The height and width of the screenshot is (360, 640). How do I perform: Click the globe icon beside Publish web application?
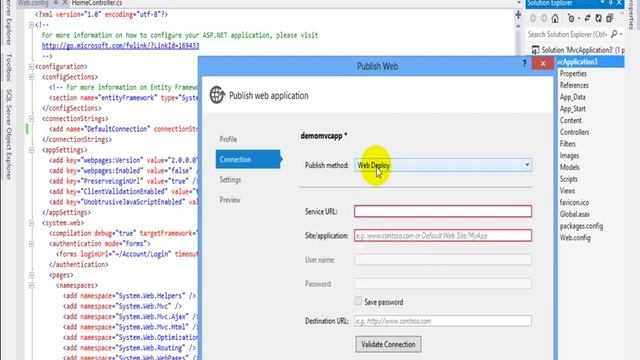217,95
